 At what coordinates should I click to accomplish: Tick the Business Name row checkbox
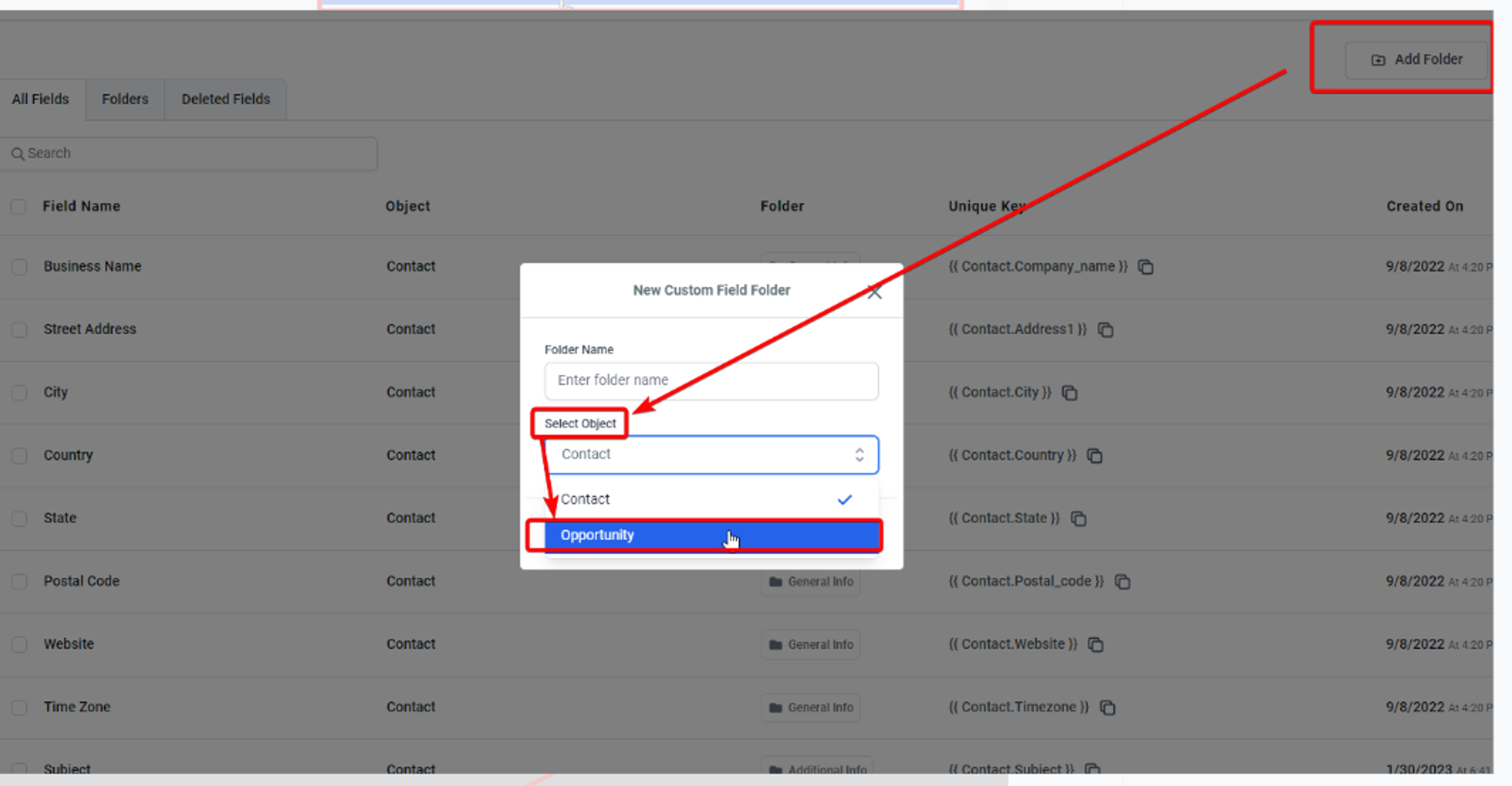19,267
